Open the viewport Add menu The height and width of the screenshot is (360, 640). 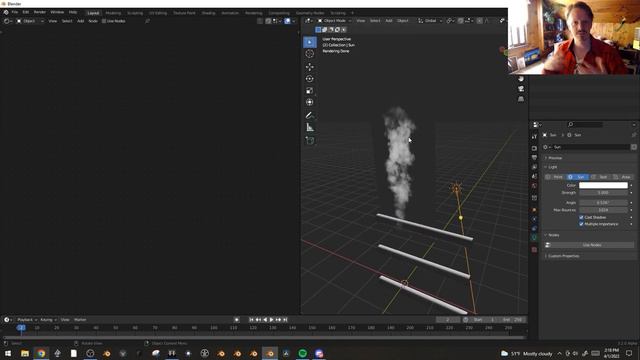pyautogui.click(x=389, y=21)
